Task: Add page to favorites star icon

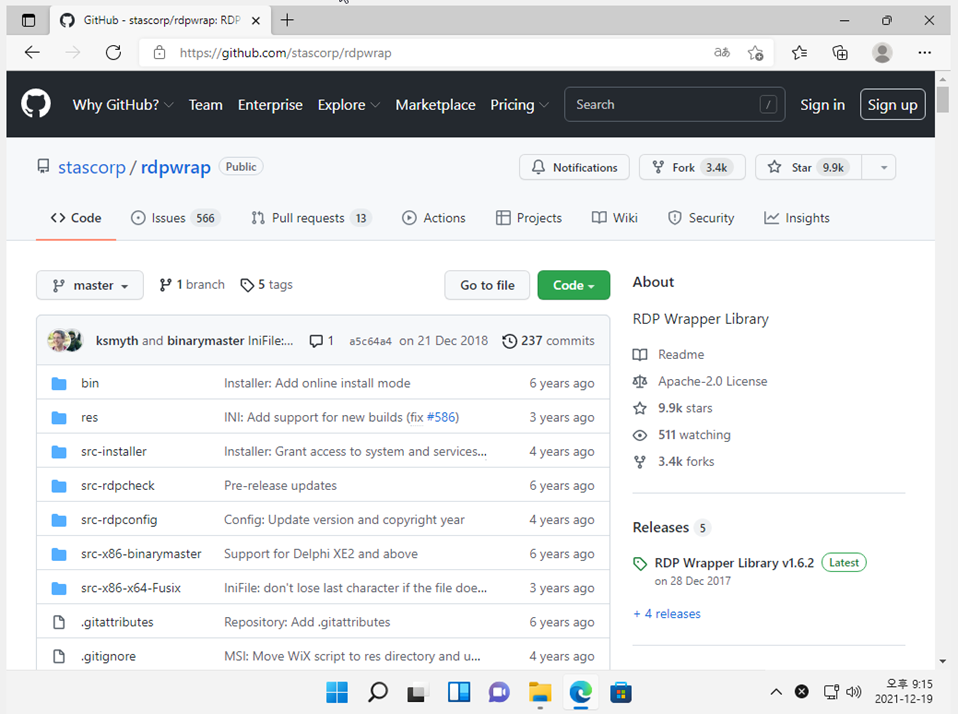Action: 756,53
